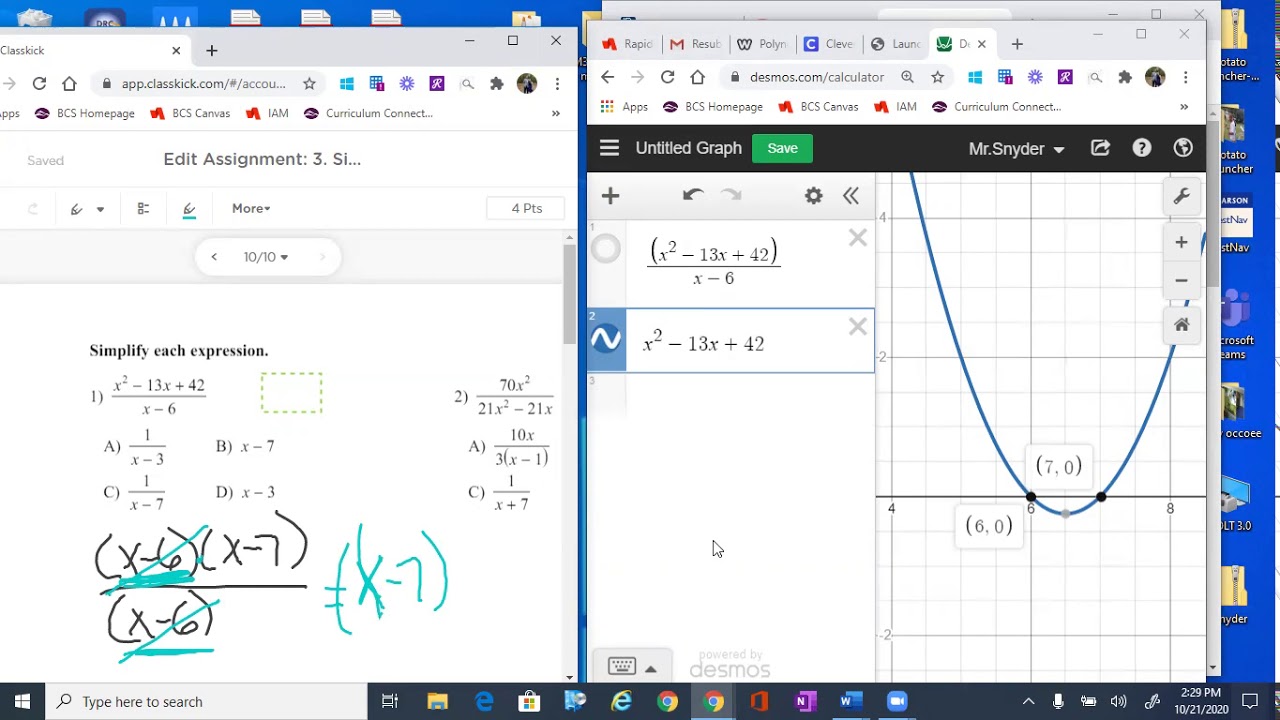Viewport: 1280px width, 720px height.
Task: Switch to the Gmail Results tab
Action: (695, 44)
